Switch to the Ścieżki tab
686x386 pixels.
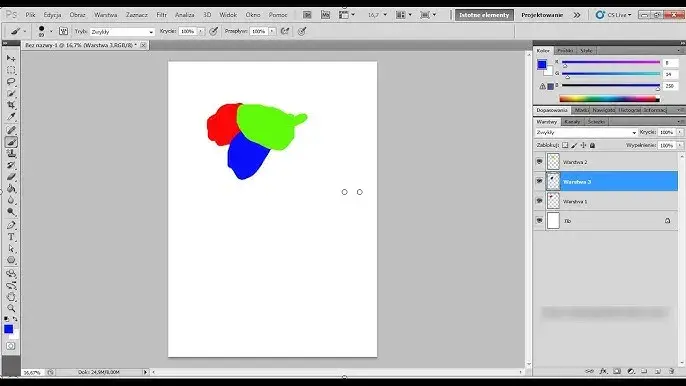click(x=596, y=122)
